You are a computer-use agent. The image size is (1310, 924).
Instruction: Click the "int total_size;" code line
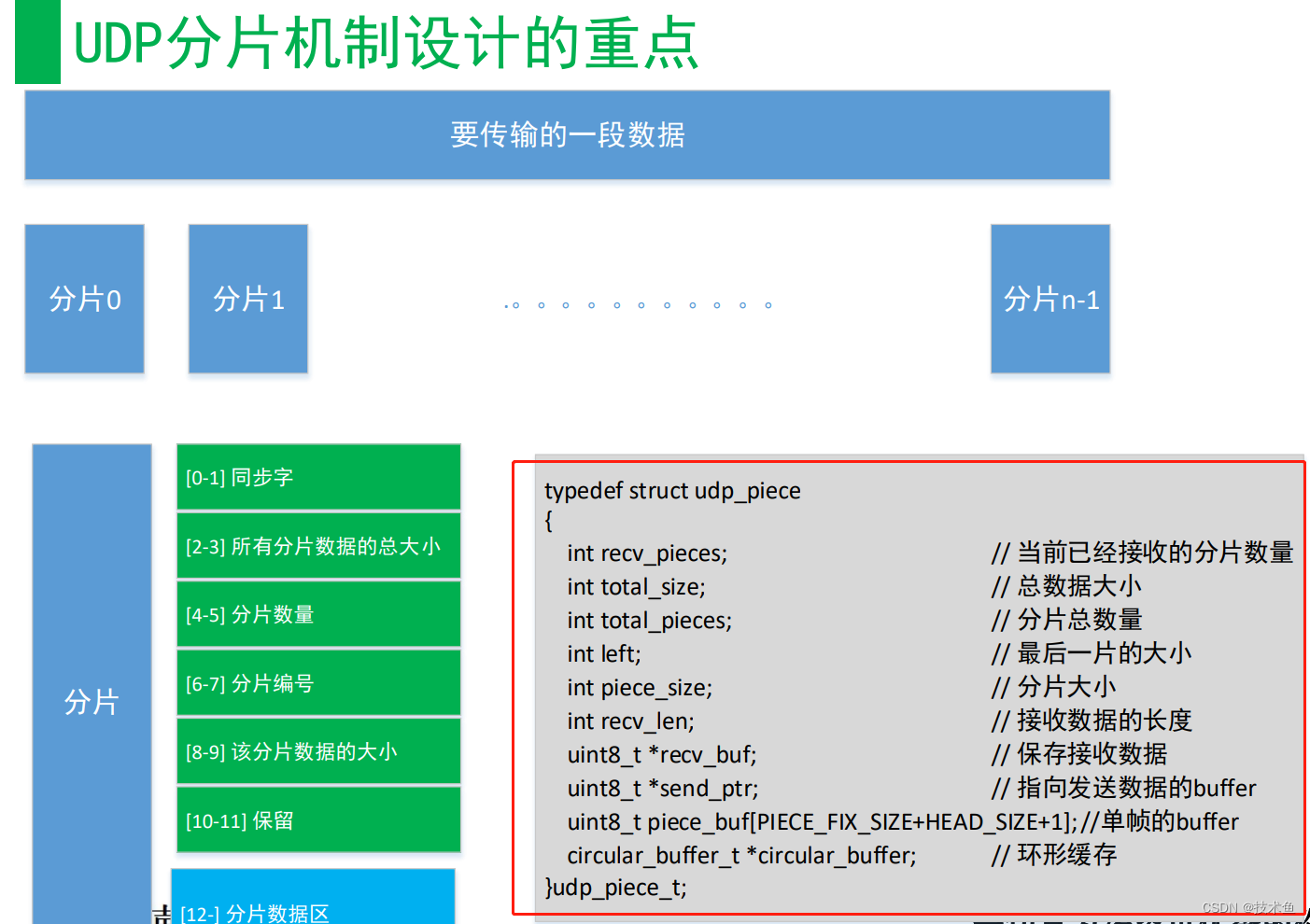636,587
